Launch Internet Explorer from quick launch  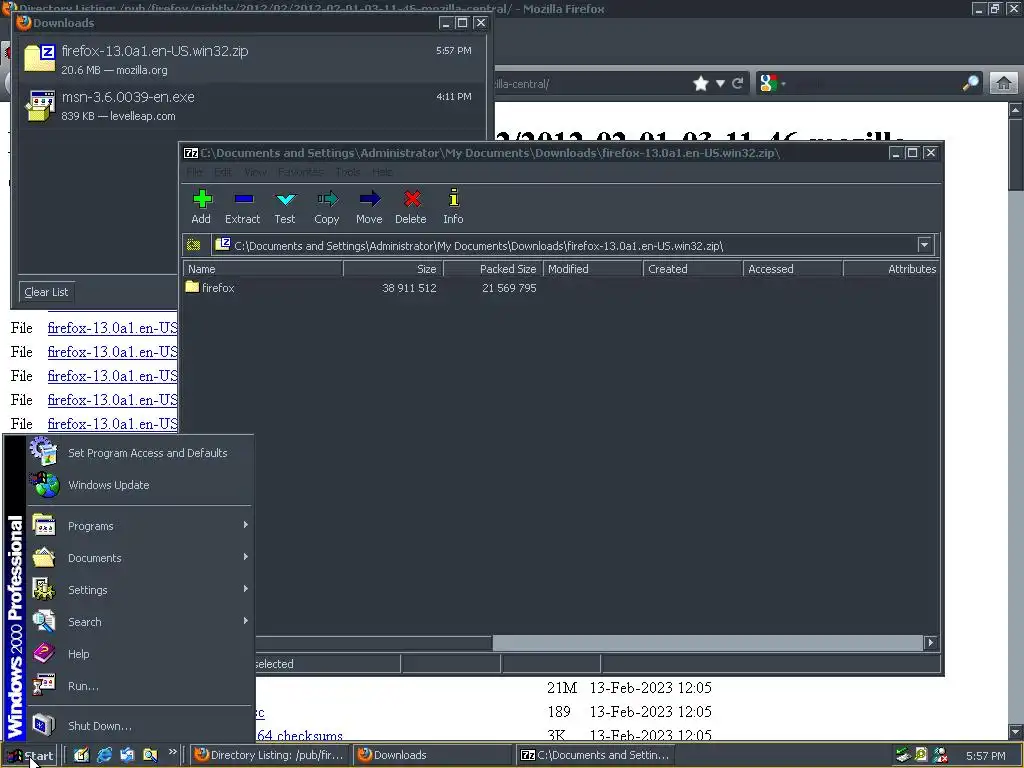pos(104,755)
